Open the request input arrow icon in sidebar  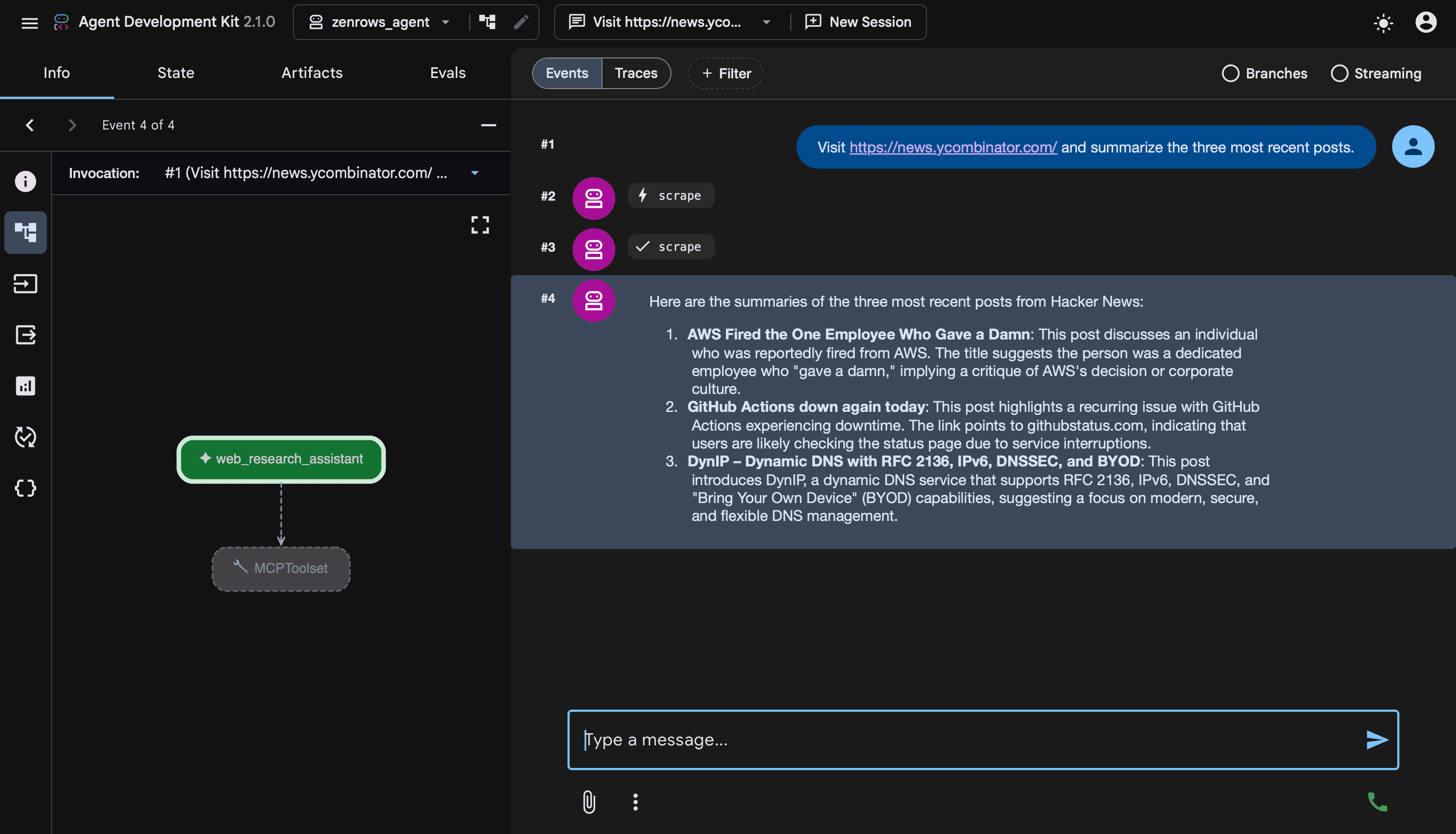pos(25,284)
